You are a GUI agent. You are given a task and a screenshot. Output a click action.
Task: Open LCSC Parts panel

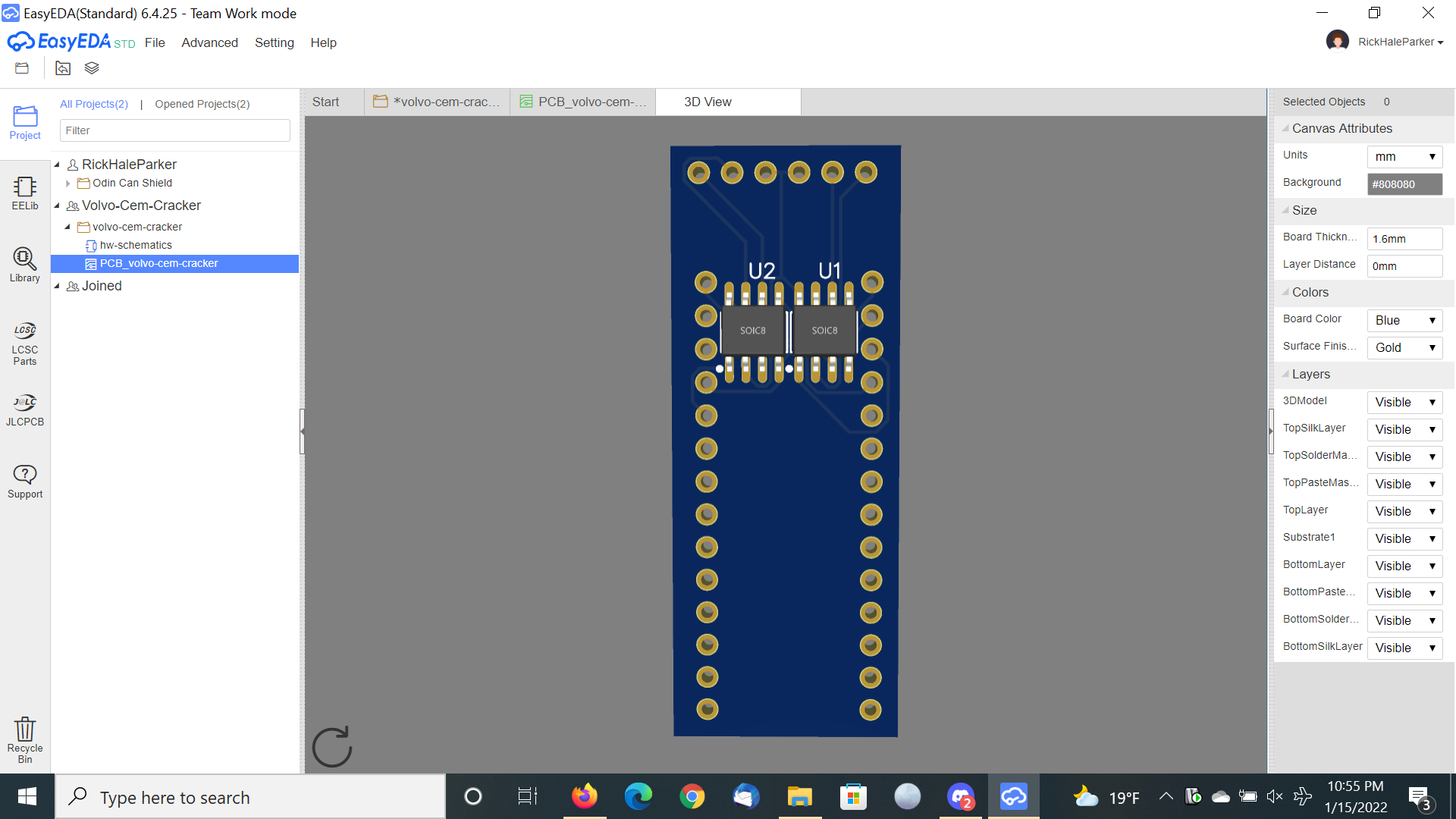pyautogui.click(x=24, y=343)
